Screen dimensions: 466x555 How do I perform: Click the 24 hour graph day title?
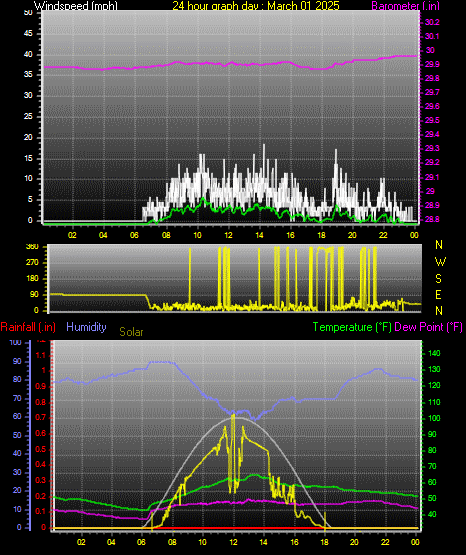(x=256, y=6)
